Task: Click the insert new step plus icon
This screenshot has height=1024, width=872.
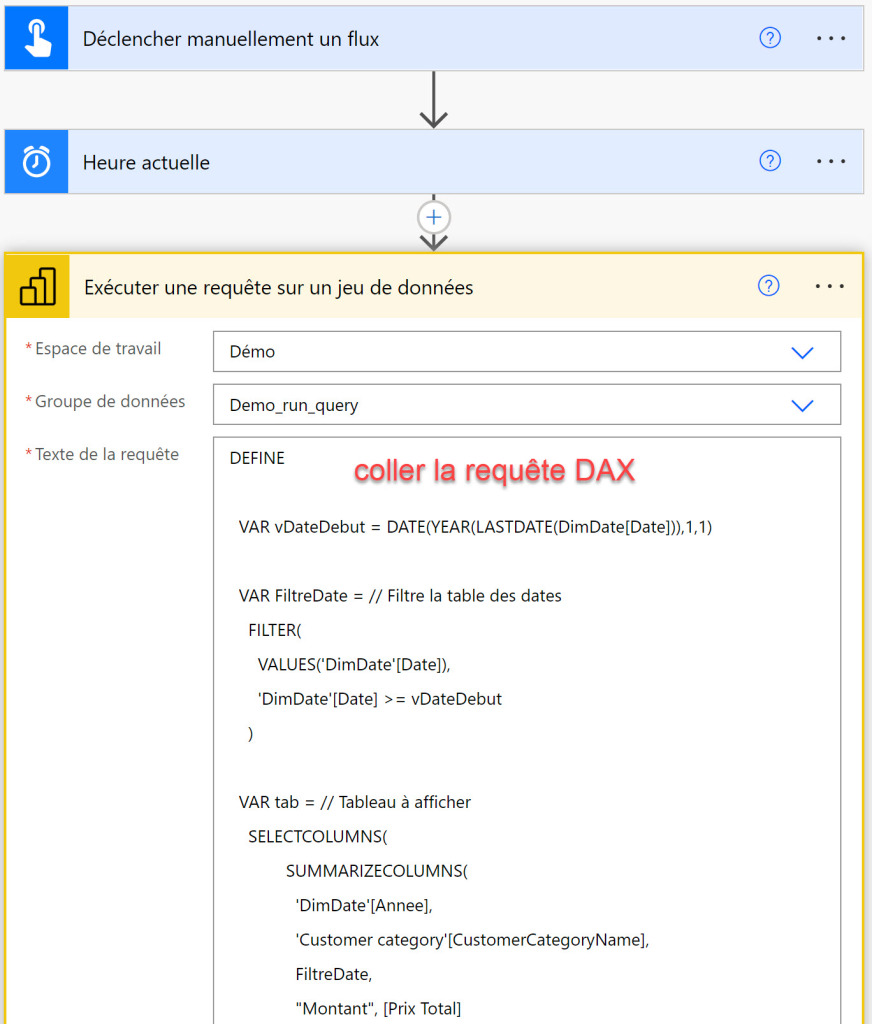Action: pyautogui.click(x=433, y=217)
